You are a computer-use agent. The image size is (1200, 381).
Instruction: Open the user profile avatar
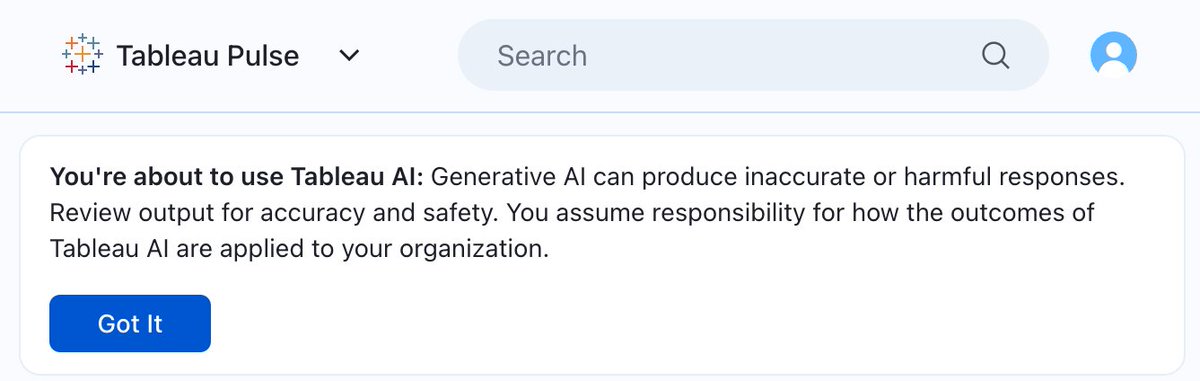1114,55
